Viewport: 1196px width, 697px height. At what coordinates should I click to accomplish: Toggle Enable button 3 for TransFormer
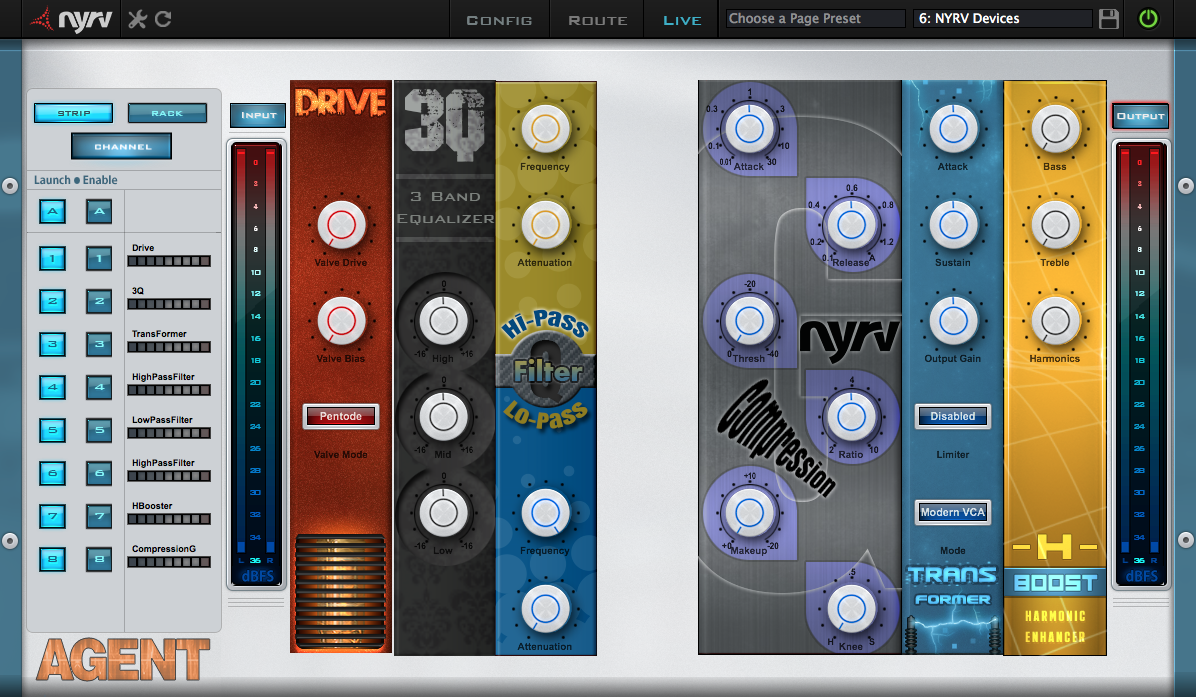(x=99, y=344)
